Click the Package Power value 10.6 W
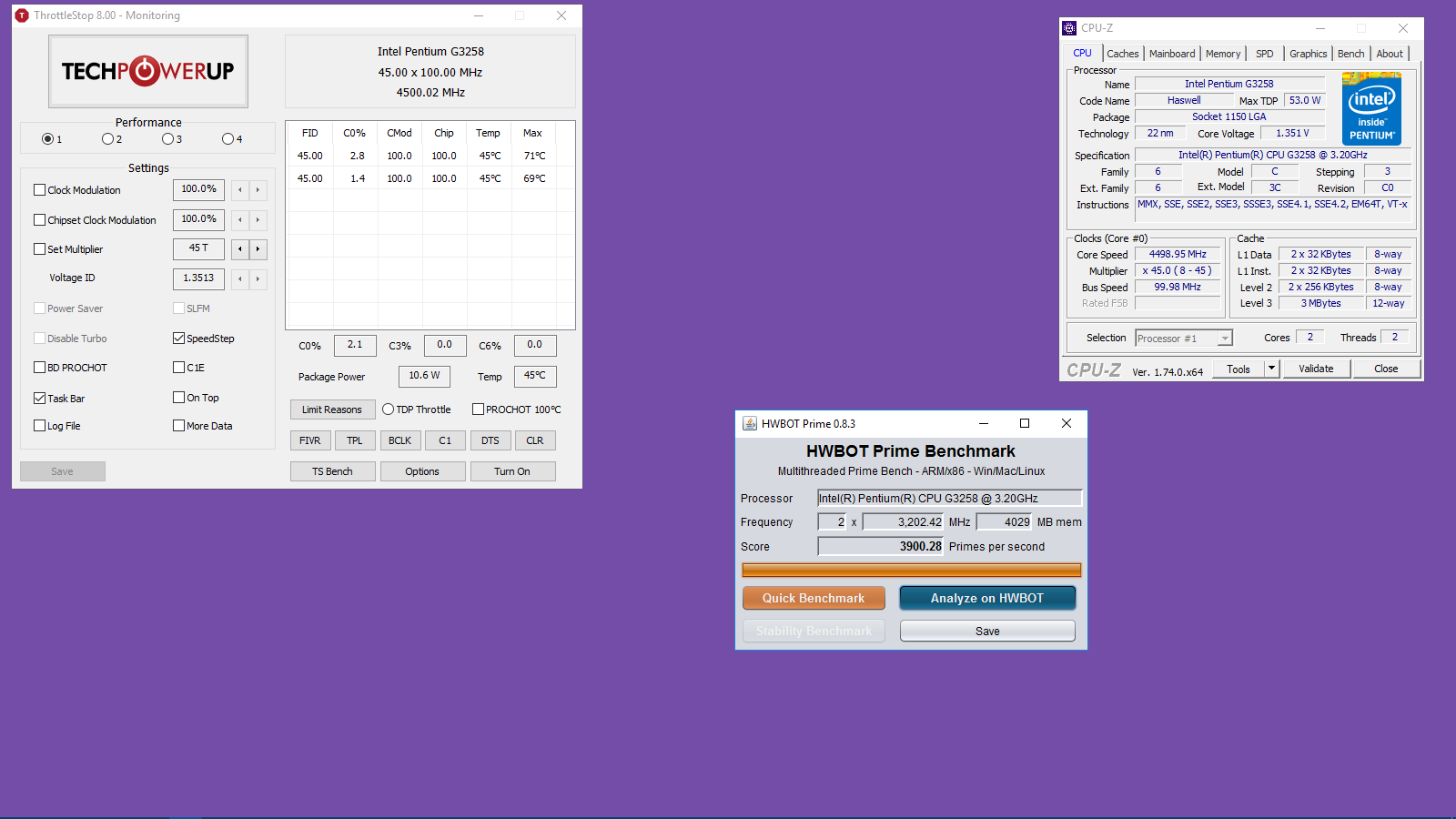 [424, 376]
